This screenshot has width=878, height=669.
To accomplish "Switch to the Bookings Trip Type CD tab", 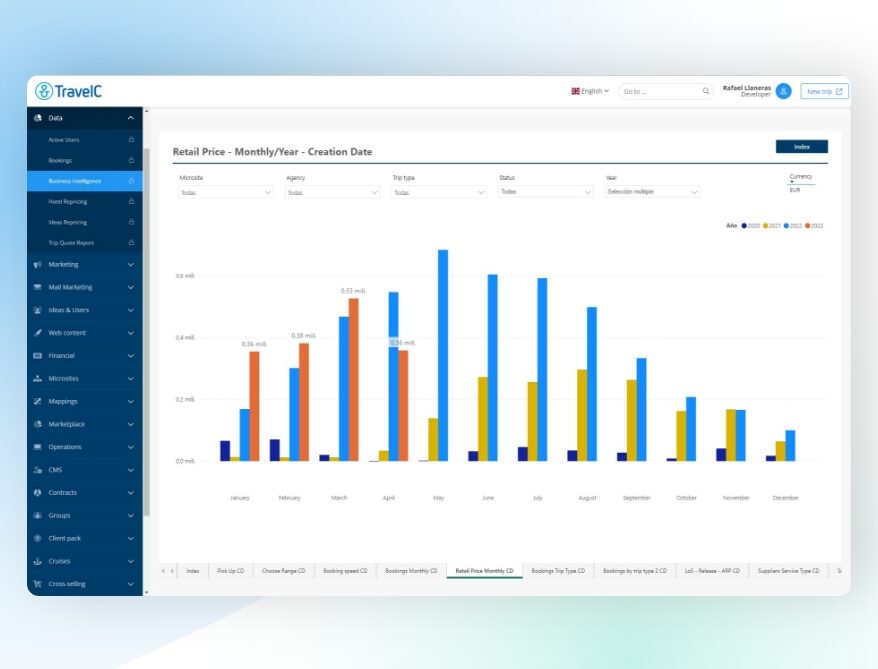I will [558, 571].
